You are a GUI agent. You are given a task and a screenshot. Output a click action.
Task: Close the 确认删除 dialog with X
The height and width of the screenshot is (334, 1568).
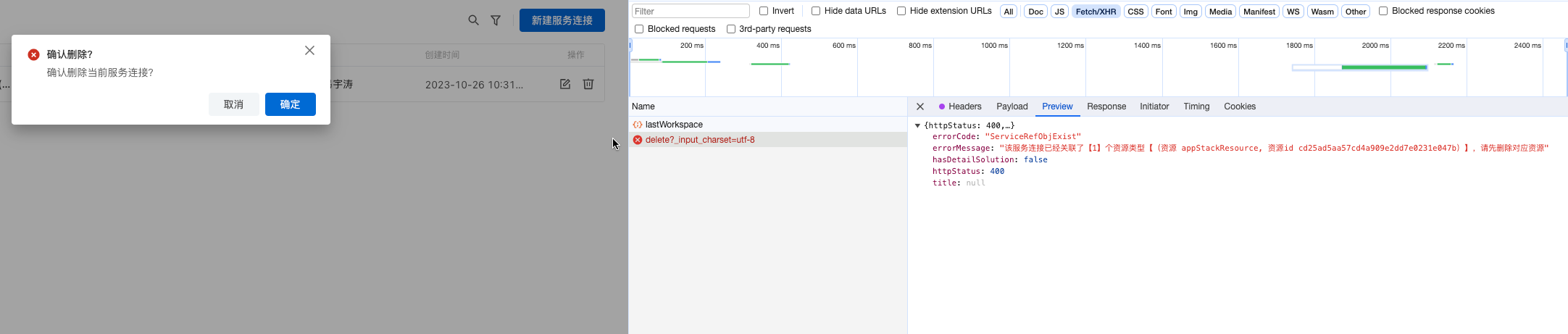(309, 51)
